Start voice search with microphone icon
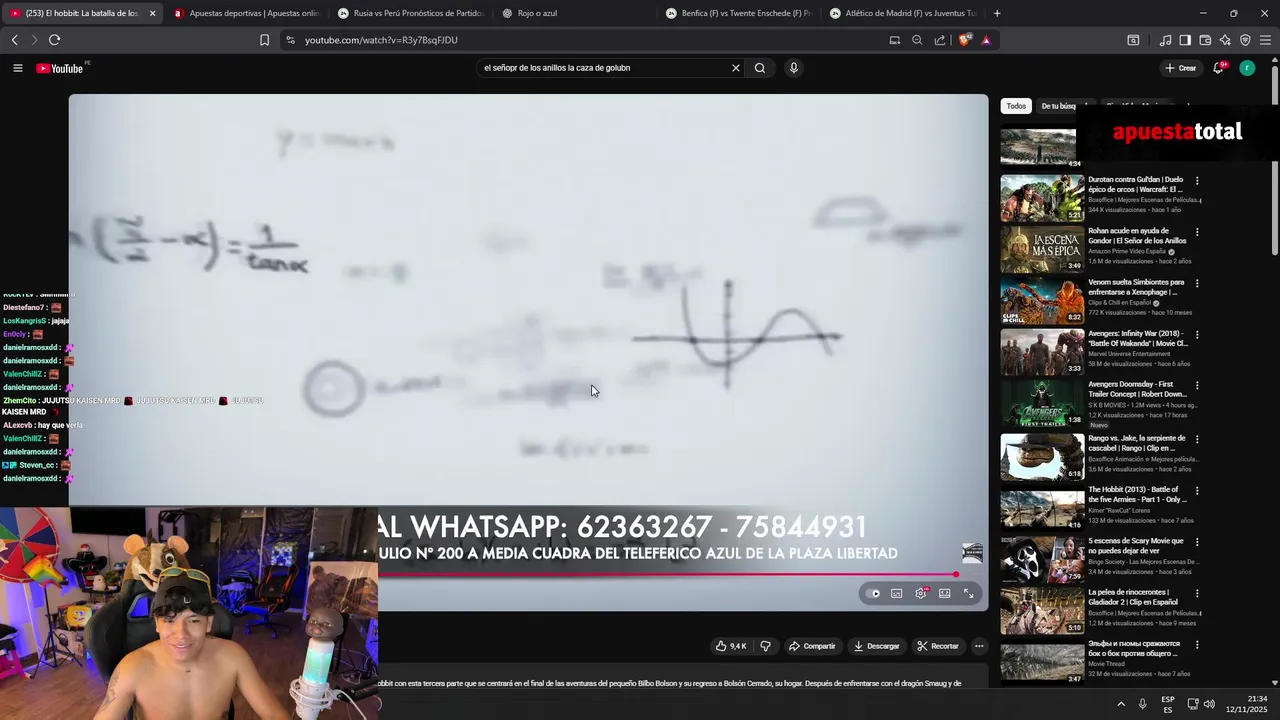This screenshot has width=1280, height=720. tap(794, 68)
